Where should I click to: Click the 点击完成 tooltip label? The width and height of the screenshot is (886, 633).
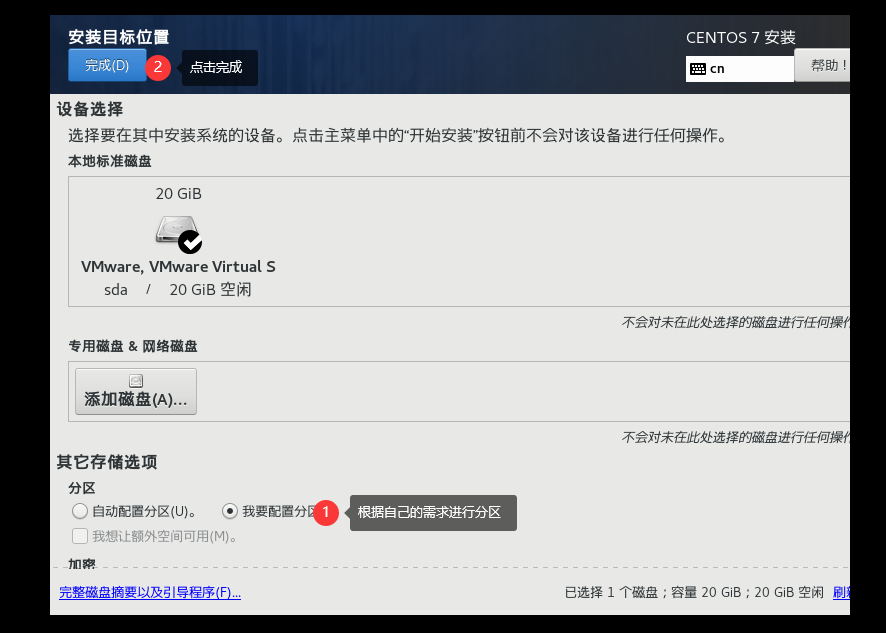point(217,67)
